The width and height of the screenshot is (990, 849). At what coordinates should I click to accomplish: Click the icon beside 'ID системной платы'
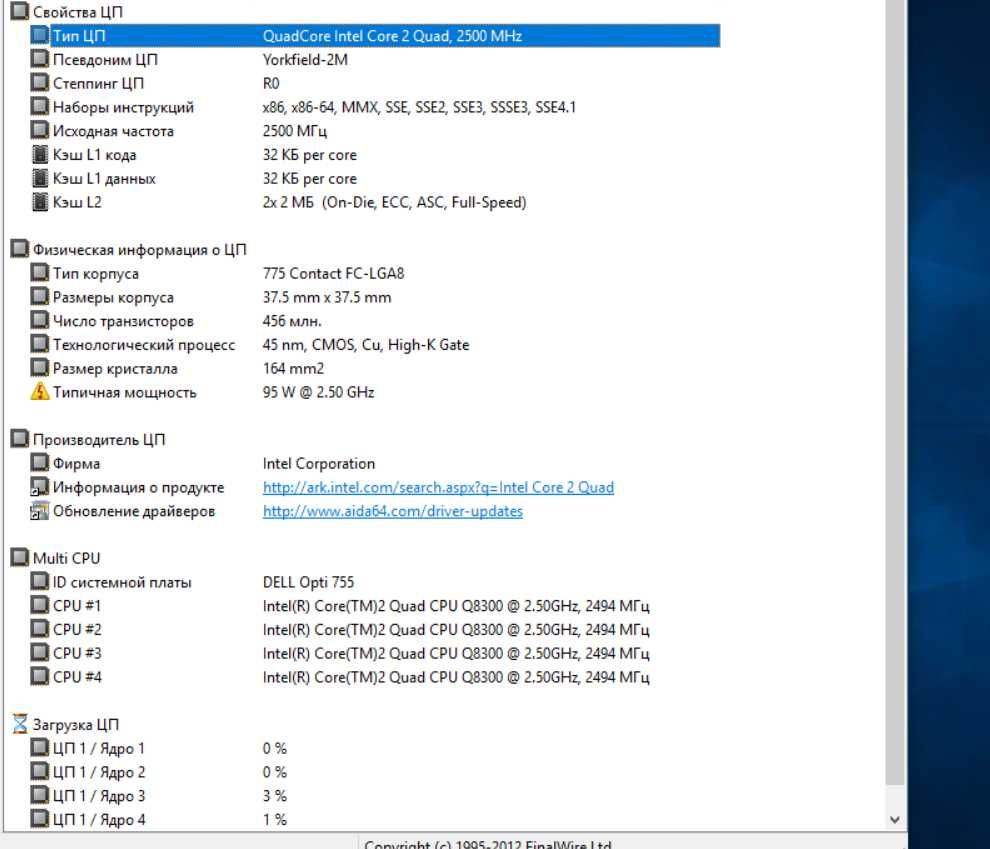coord(40,581)
